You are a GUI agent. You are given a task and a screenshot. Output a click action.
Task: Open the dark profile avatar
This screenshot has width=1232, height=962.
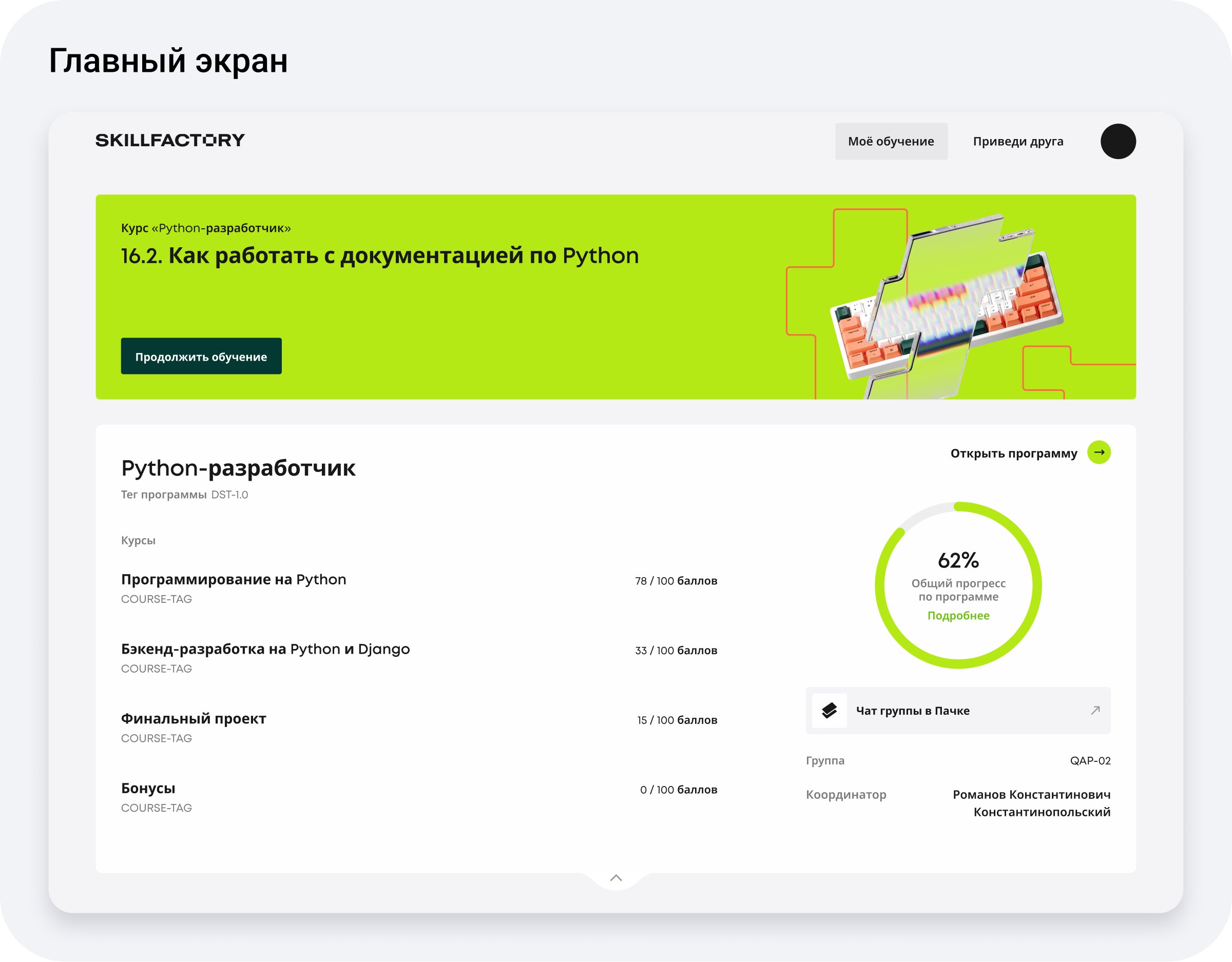click(x=1118, y=141)
